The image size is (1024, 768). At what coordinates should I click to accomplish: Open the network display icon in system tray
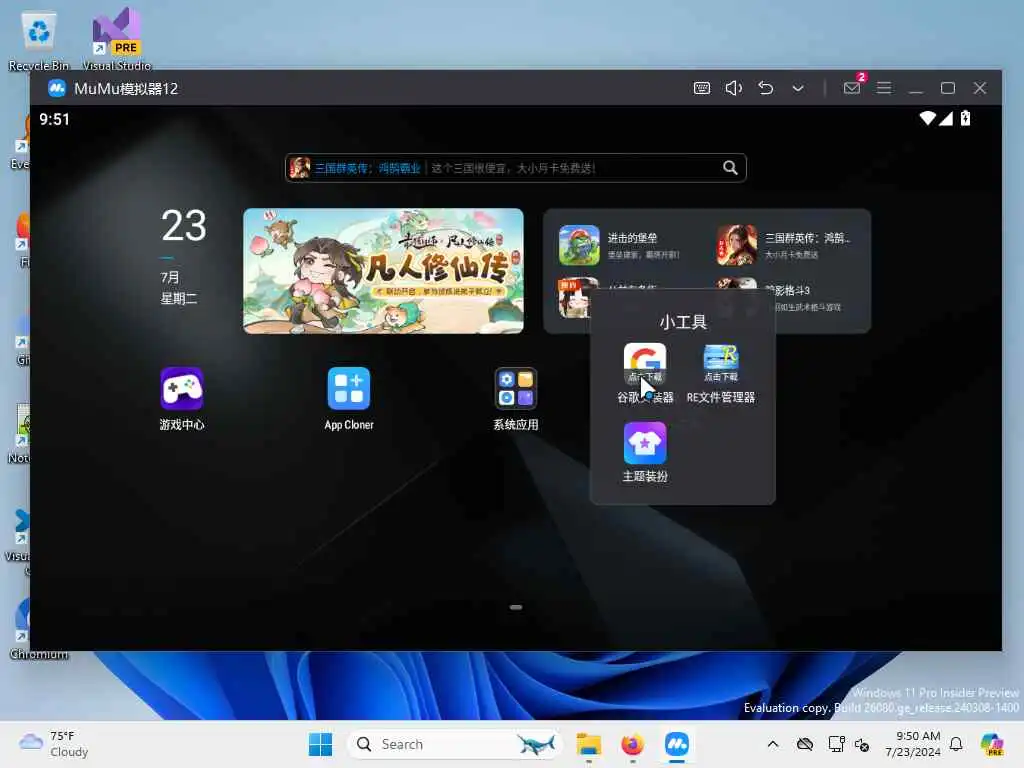click(836, 744)
